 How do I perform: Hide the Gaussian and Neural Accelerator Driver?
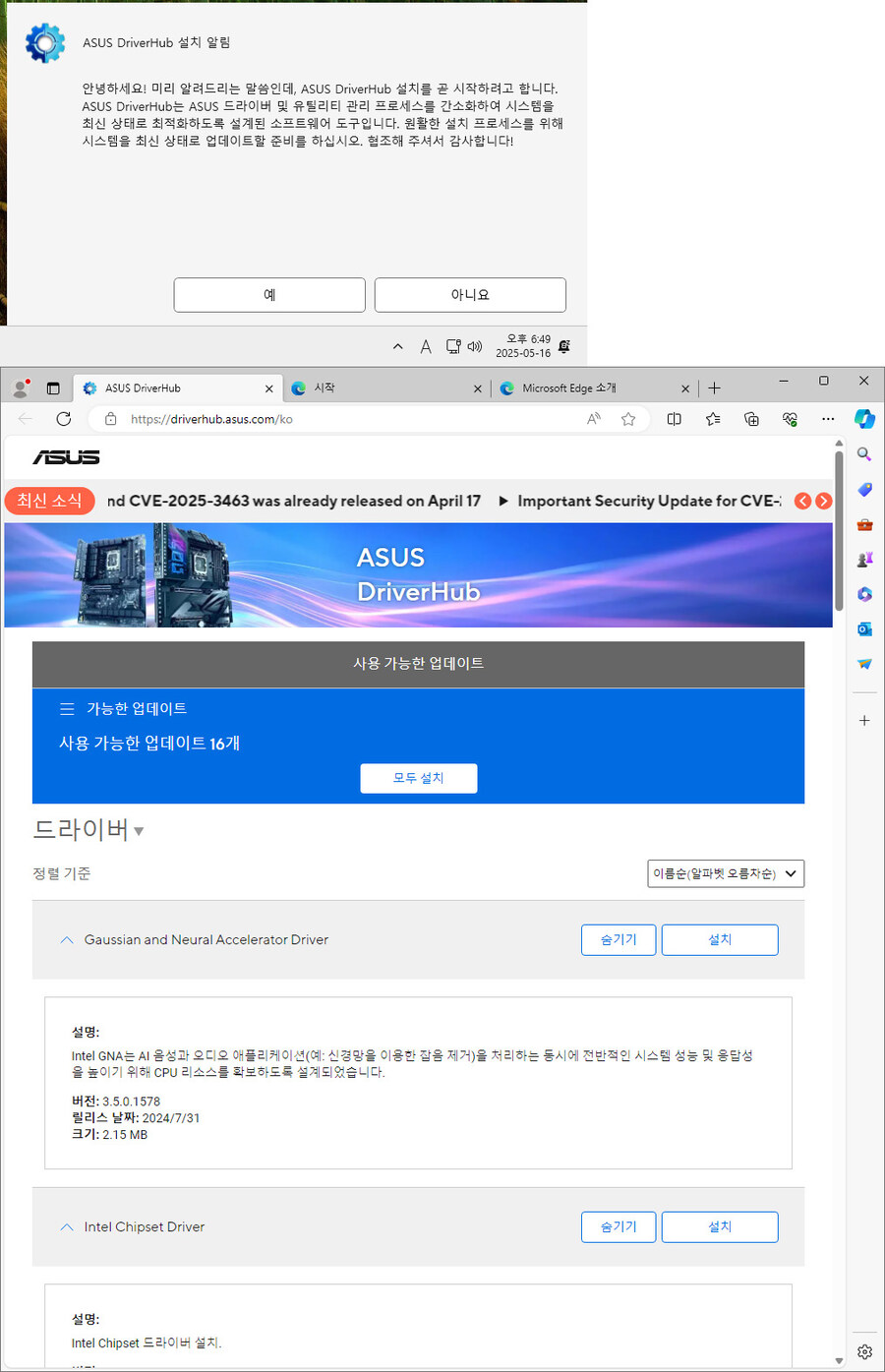pyautogui.click(x=619, y=940)
